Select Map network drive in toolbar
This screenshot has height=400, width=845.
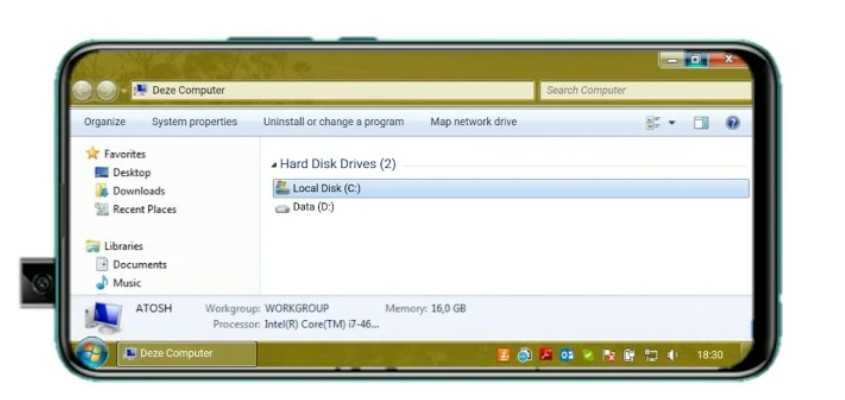(x=473, y=122)
